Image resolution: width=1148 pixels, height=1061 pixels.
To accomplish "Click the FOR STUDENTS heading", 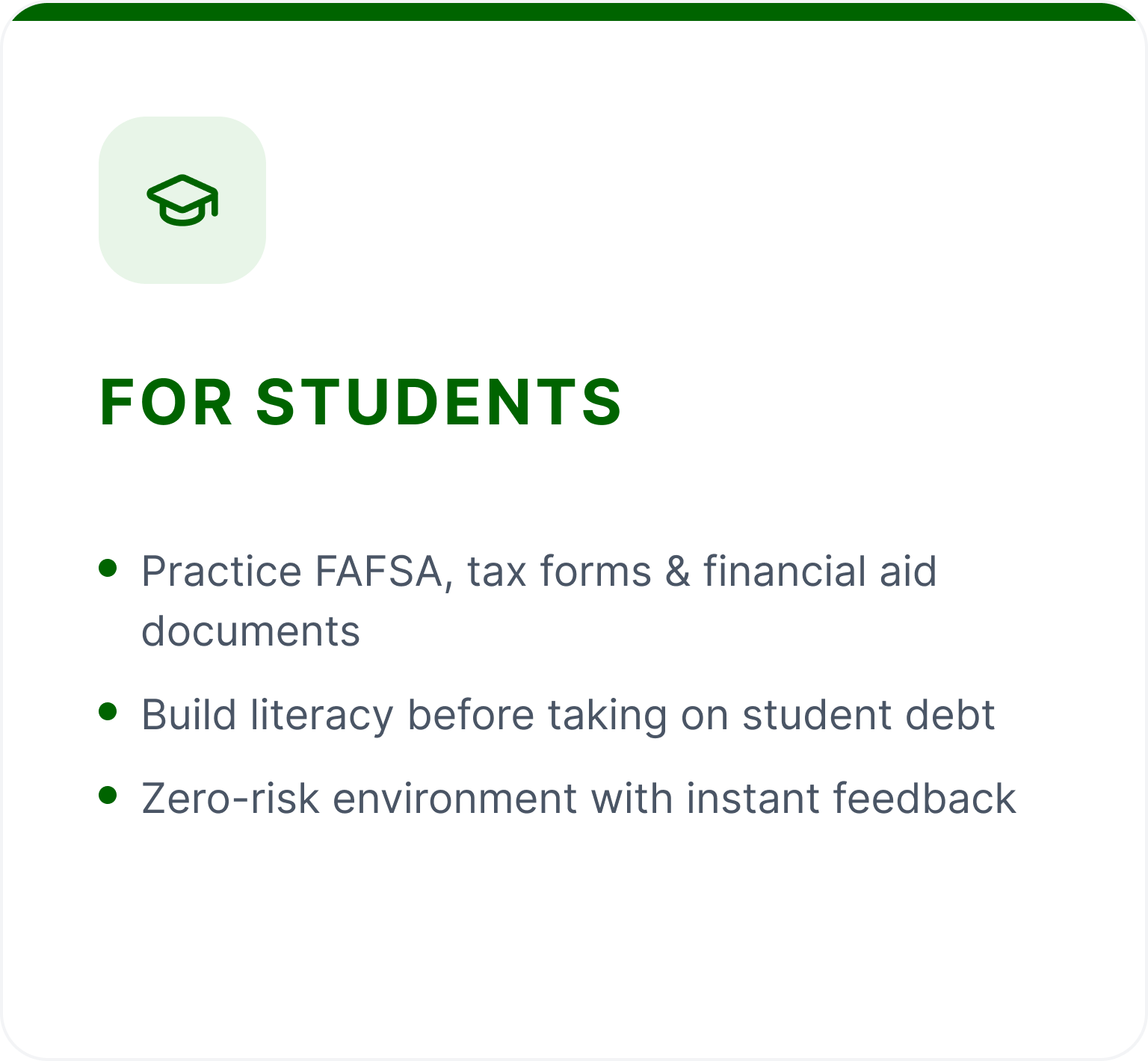I will [x=361, y=402].
